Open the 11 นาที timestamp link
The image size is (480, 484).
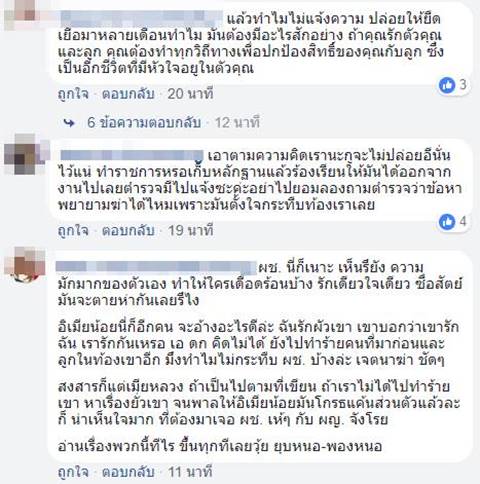coord(190,472)
